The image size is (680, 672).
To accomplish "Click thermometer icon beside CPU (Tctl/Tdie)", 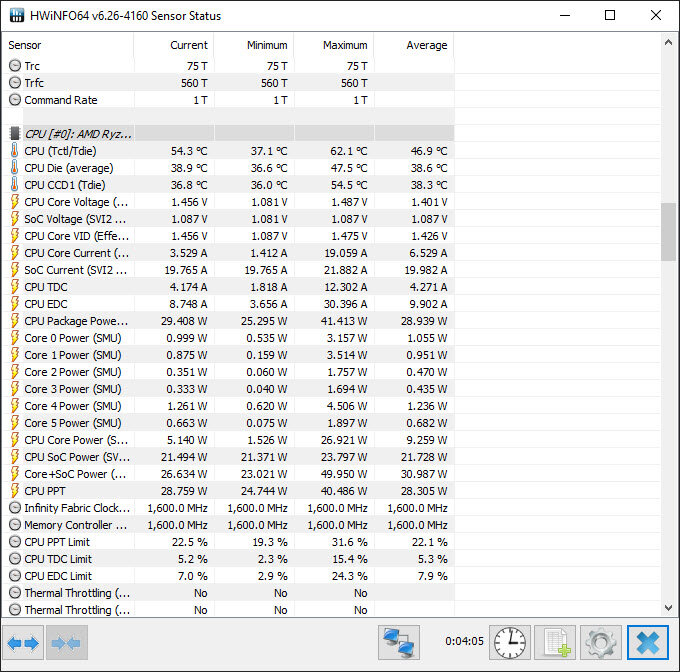I will [15, 151].
